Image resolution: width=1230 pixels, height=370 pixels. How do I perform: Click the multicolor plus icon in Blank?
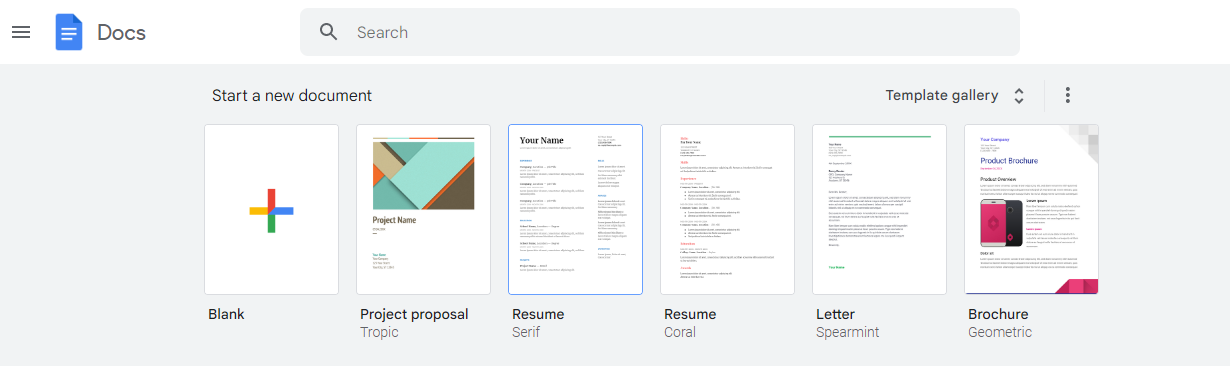[x=271, y=210]
